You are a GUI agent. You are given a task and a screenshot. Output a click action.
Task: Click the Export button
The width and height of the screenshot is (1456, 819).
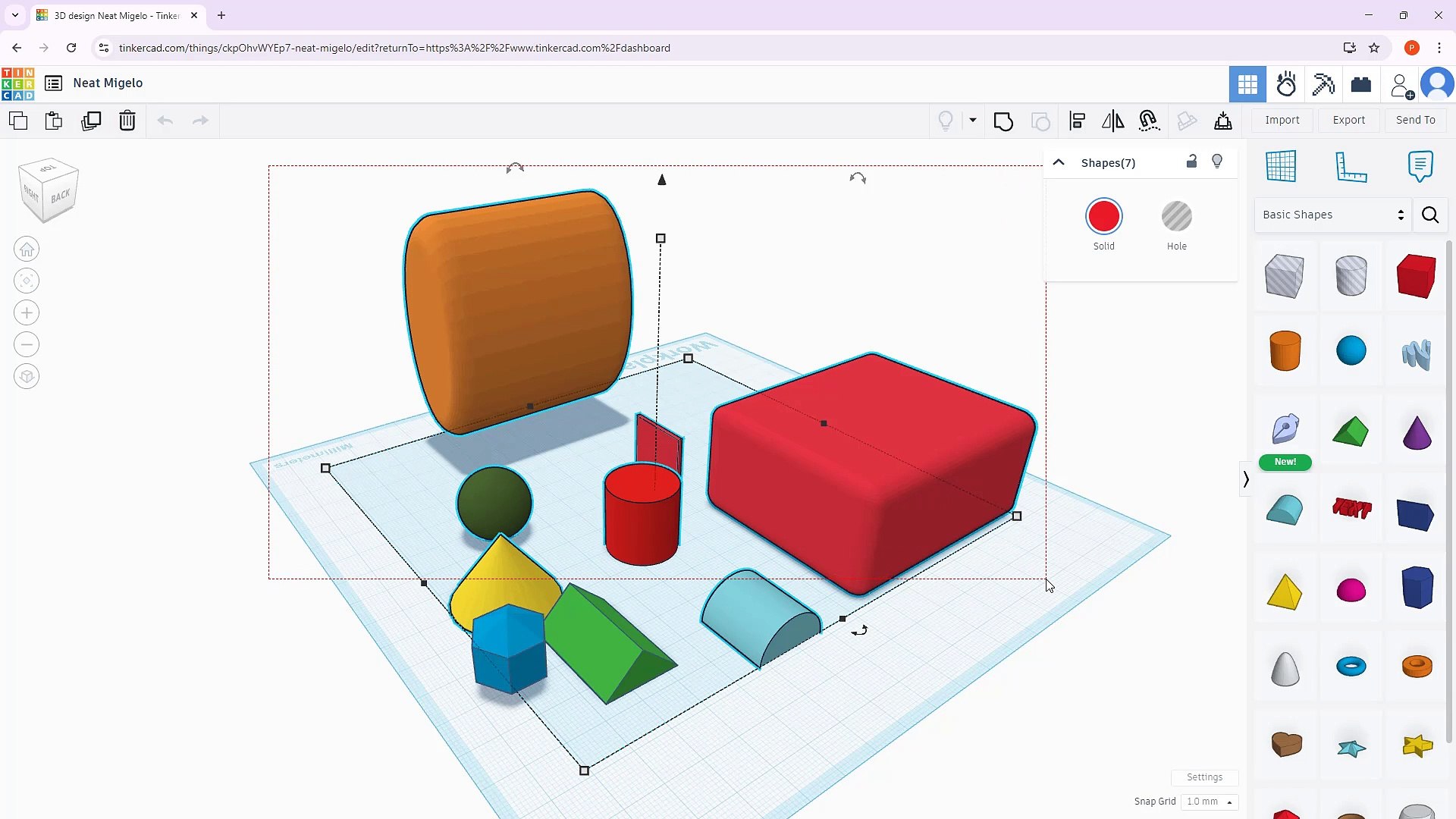click(x=1348, y=120)
